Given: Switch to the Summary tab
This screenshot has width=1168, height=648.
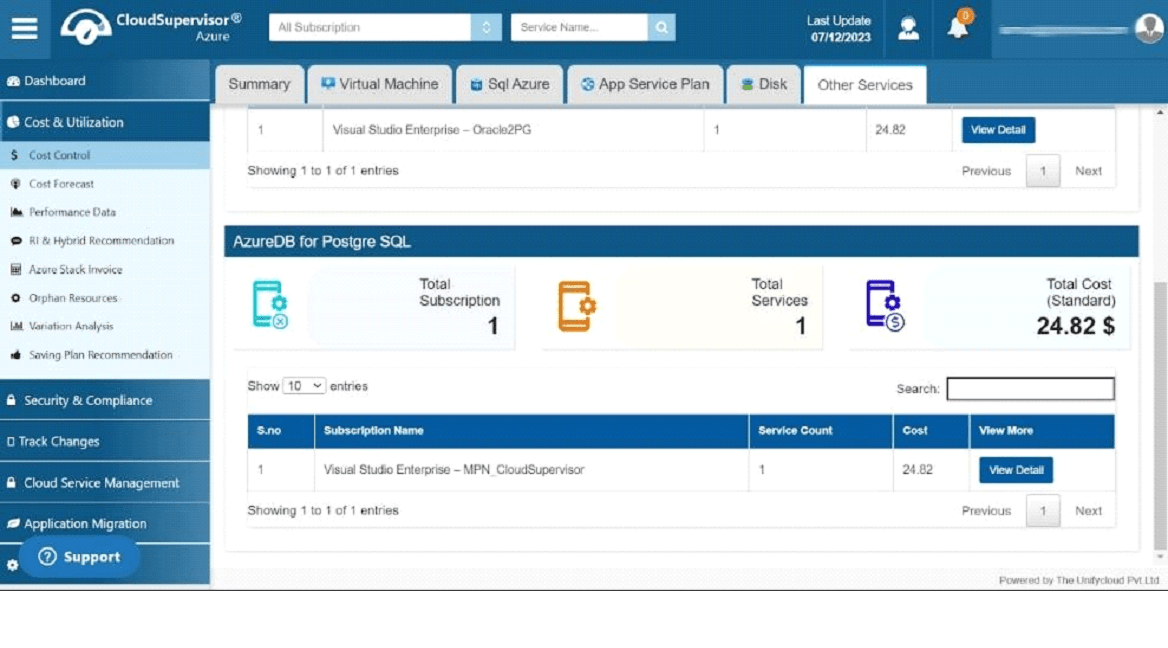Looking at the screenshot, I should tap(259, 84).
